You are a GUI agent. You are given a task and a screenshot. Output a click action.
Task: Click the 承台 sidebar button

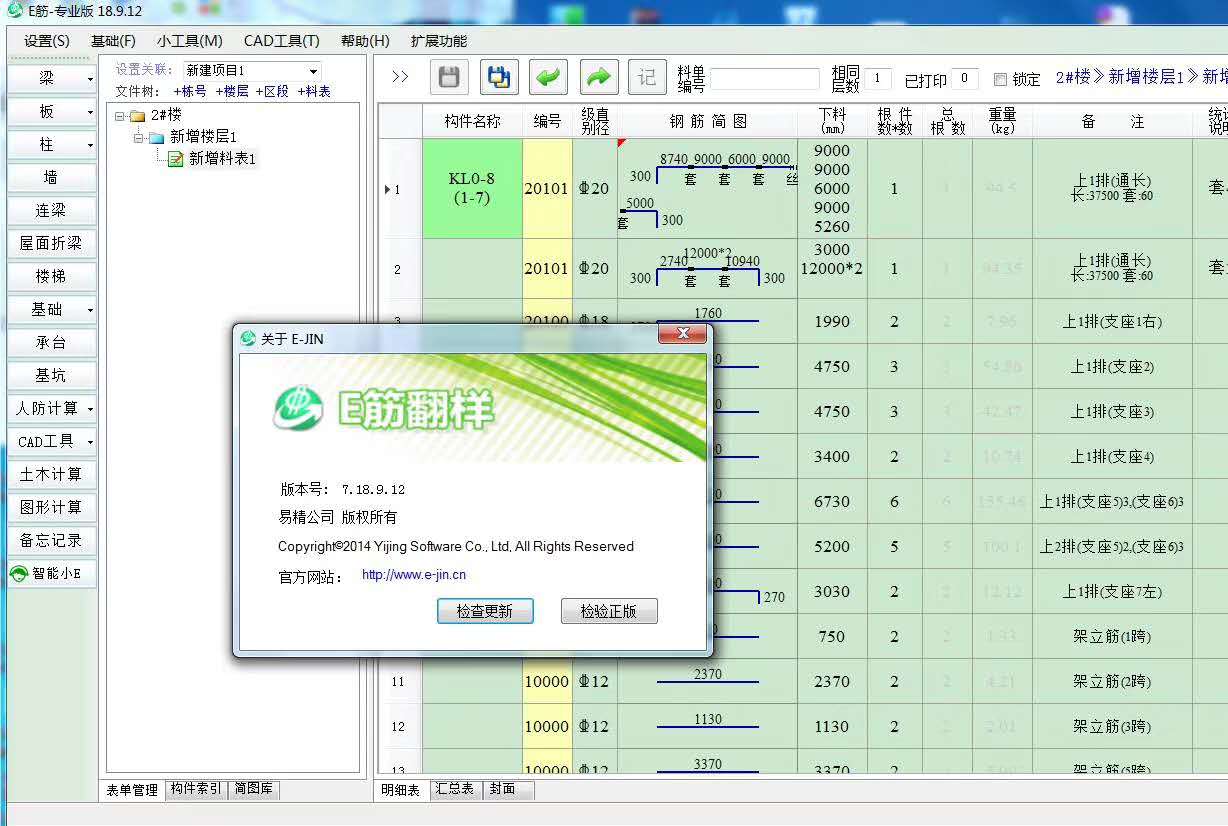point(52,343)
